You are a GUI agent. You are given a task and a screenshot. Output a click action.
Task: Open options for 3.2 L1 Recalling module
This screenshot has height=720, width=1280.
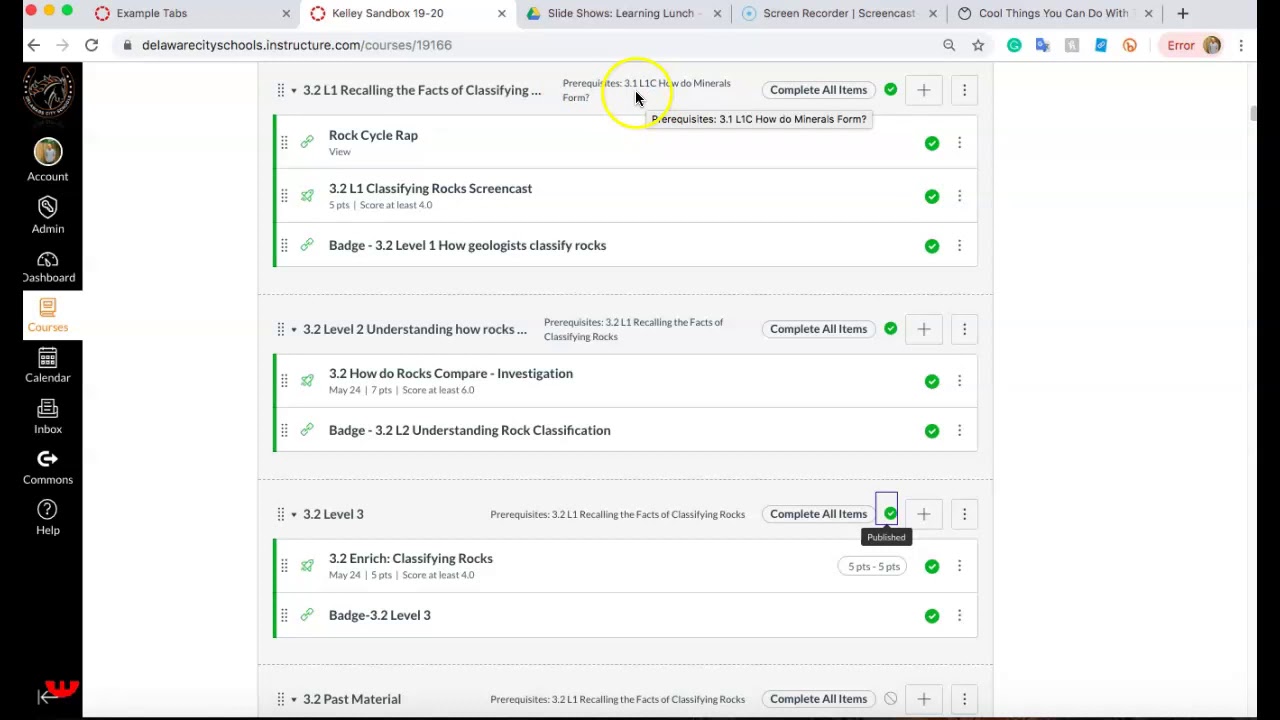click(964, 90)
